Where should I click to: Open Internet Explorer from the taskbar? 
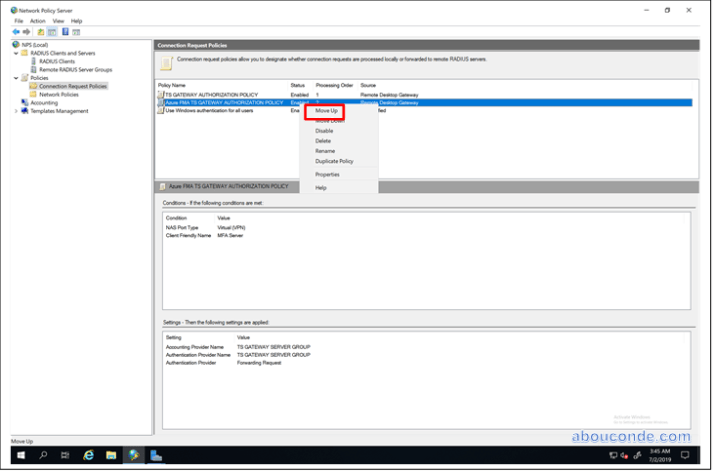tap(88, 455)
